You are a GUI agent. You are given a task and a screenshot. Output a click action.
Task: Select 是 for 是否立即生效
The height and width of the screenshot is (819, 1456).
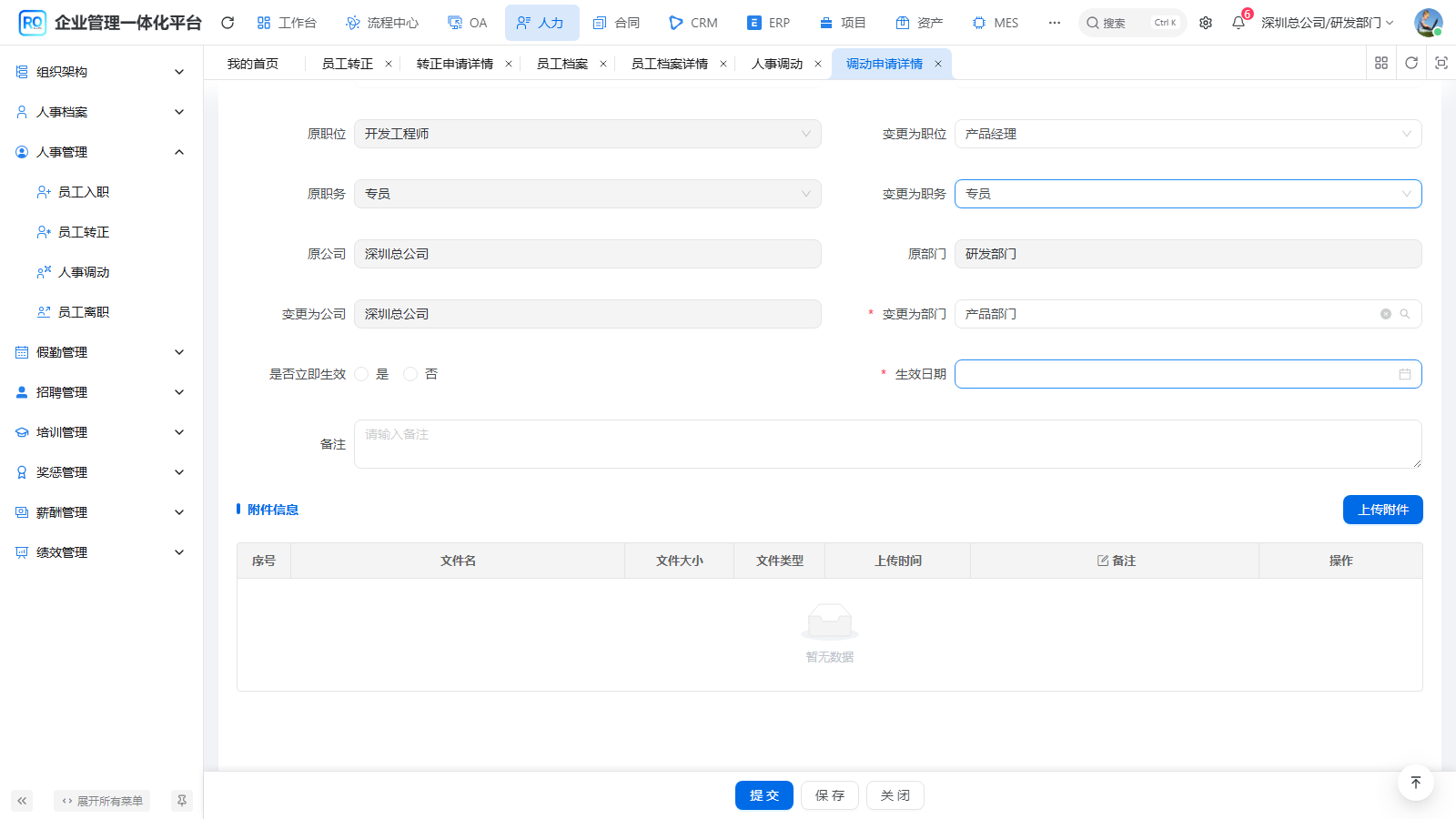(362, 374)
